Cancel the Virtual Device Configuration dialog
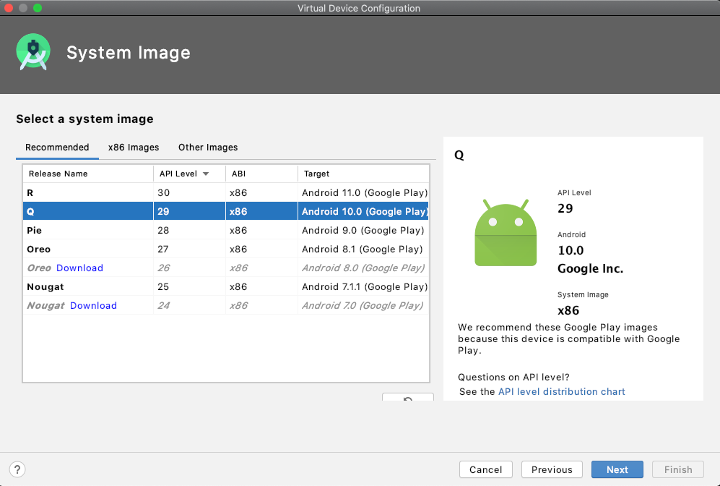Viewport: 720px width, 486px height. (x=485, y=469)
